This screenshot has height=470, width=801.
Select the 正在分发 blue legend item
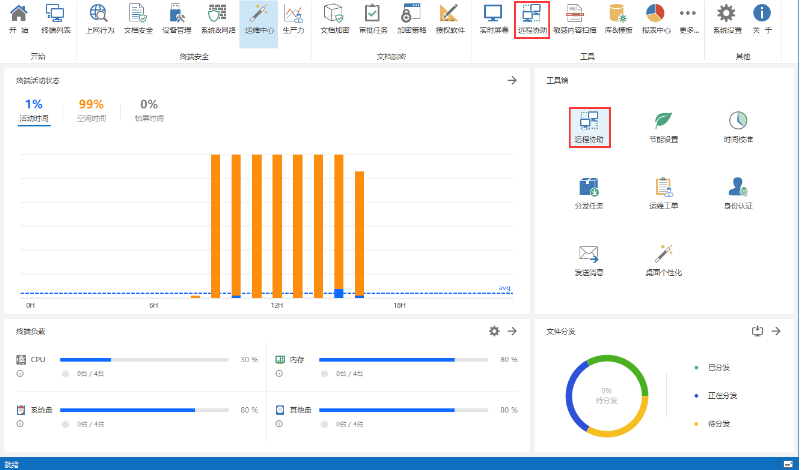(x=716, y=395)
